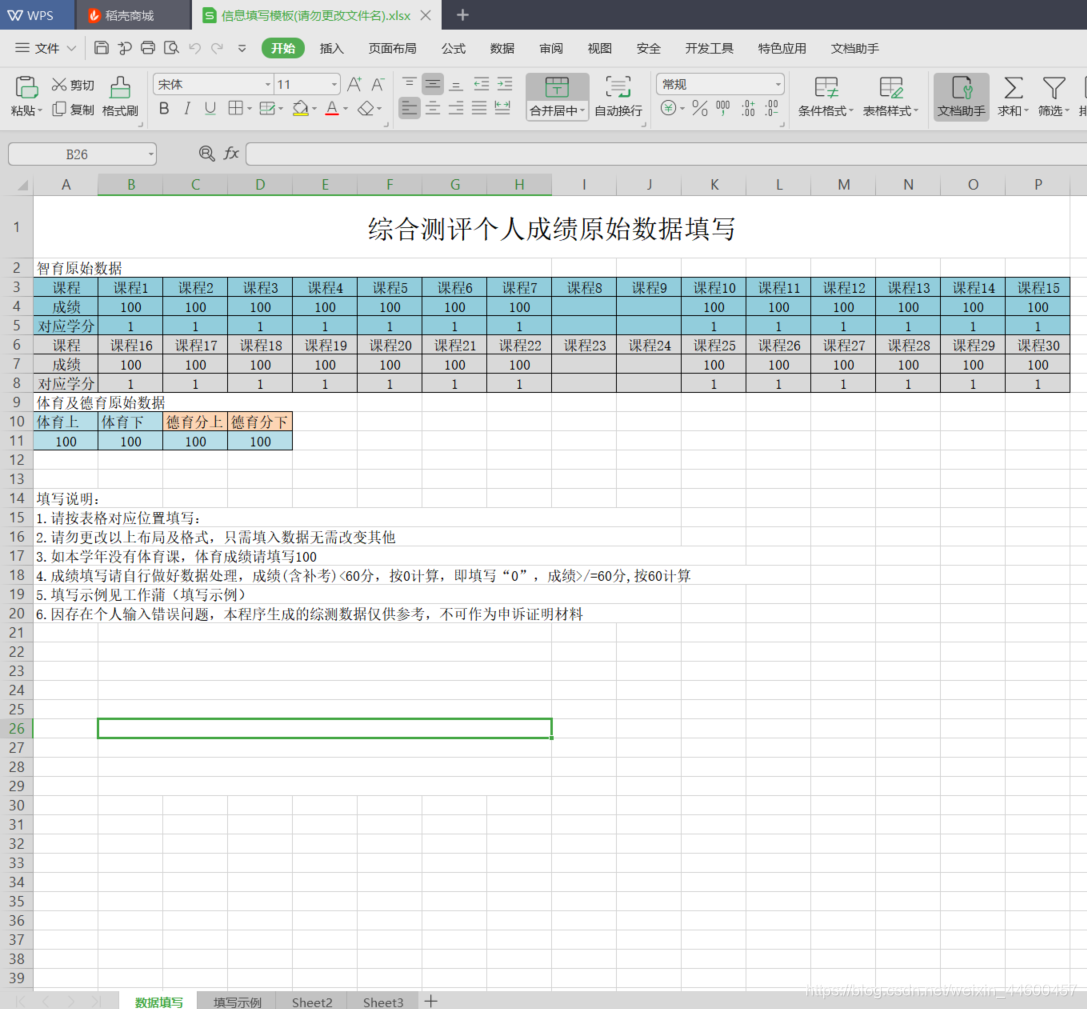Click the Print icon in quick toolbar
Screen dimensions: 1087x1009
pyautogui.click(x=148, y=48)
